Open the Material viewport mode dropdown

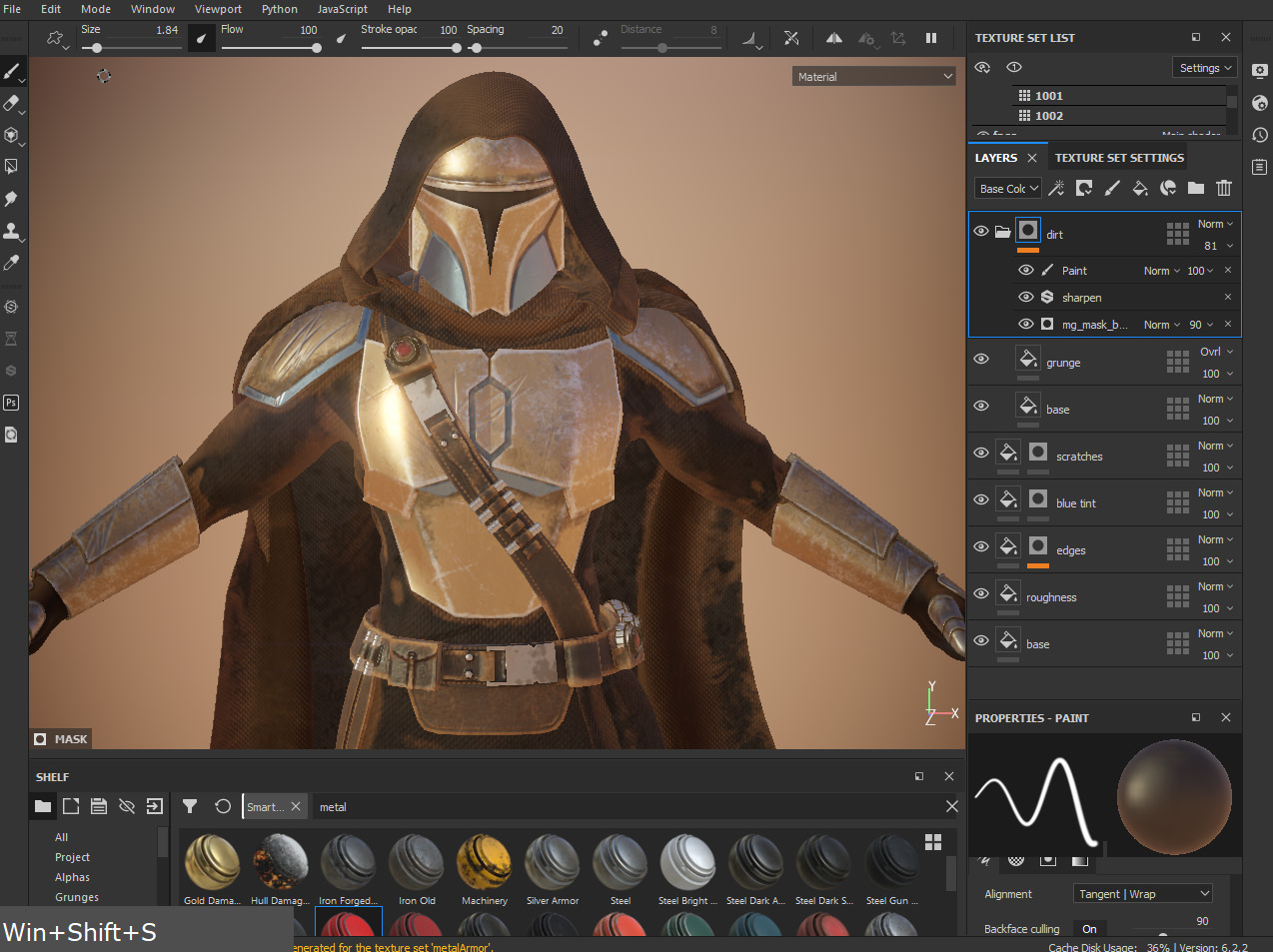[x=875, y=77]
